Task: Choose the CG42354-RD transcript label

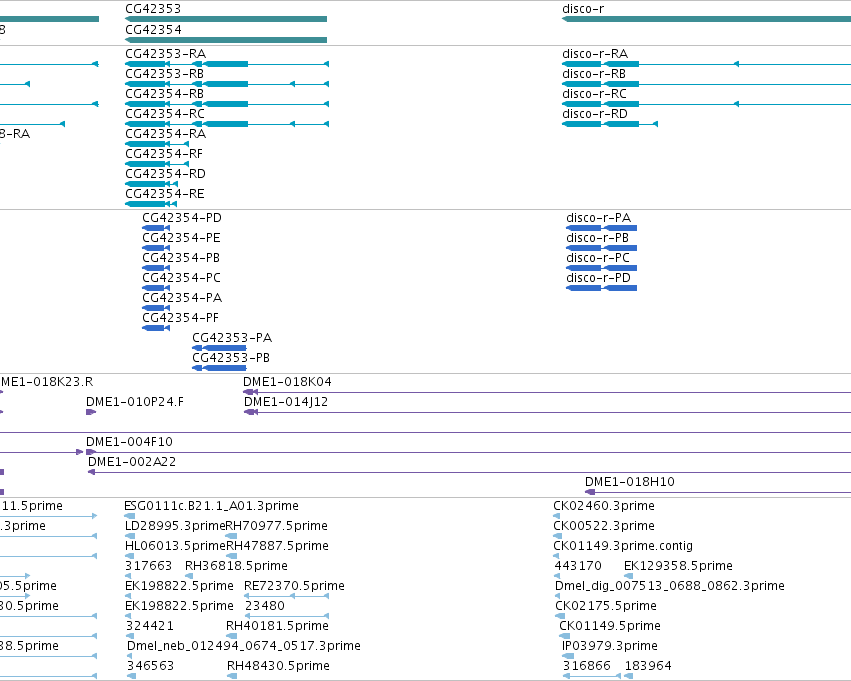Action: (x=166, y=174)
